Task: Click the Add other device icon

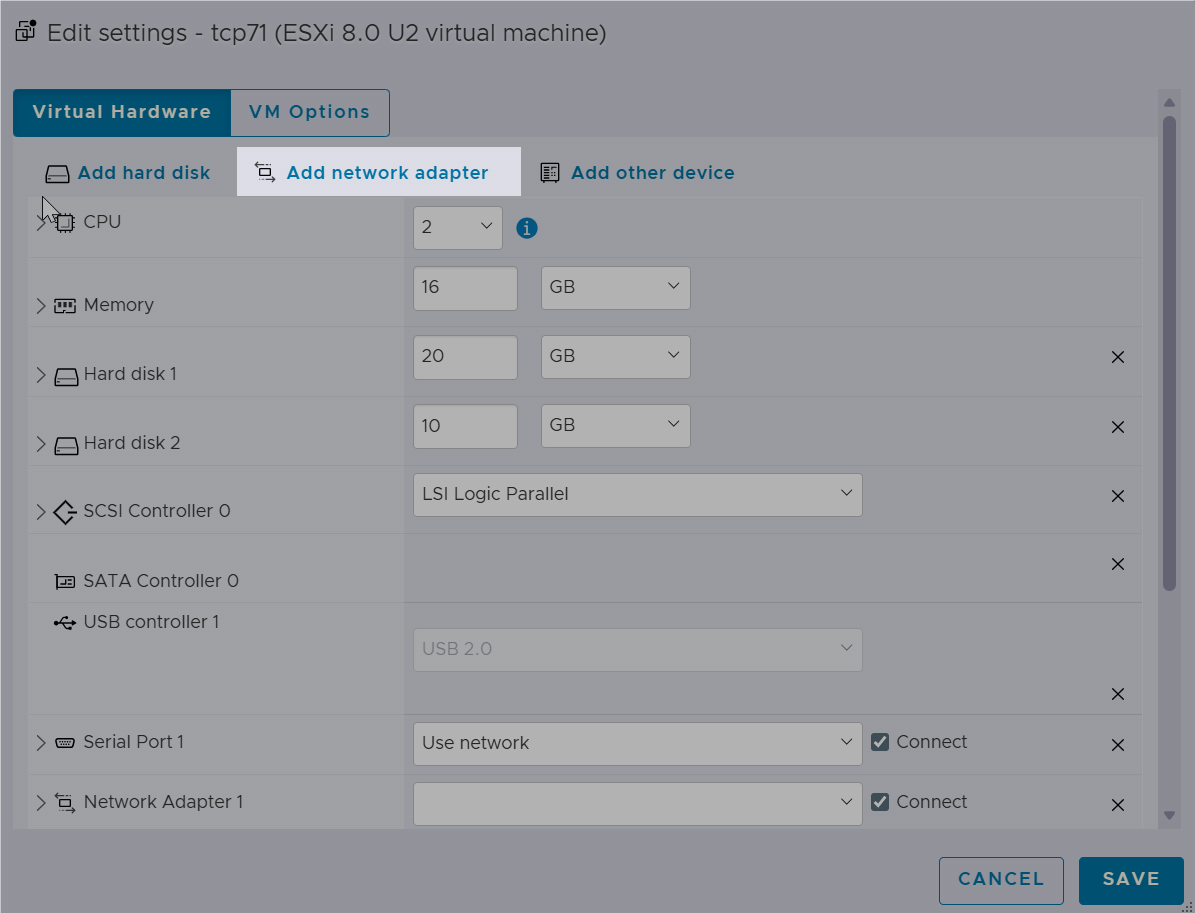Action: [x=549, y=173]
